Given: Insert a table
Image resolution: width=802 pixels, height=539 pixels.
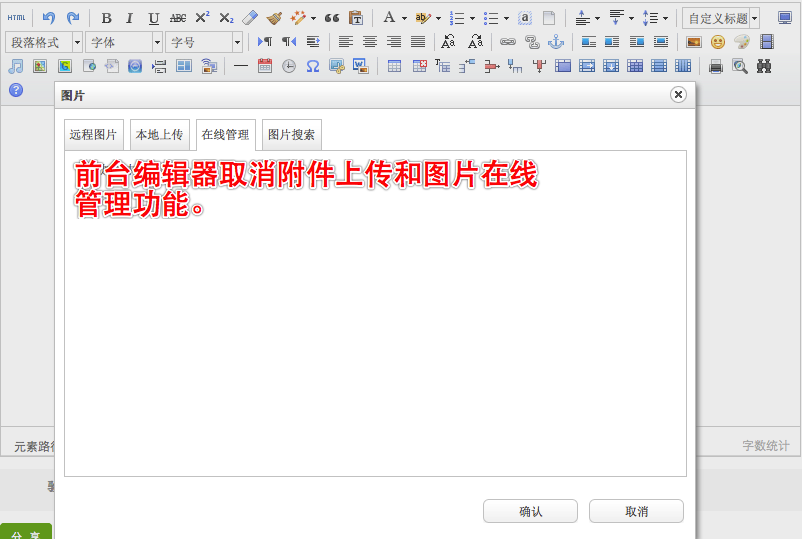Looking at the screenshot, I should [x=394, y=66].
